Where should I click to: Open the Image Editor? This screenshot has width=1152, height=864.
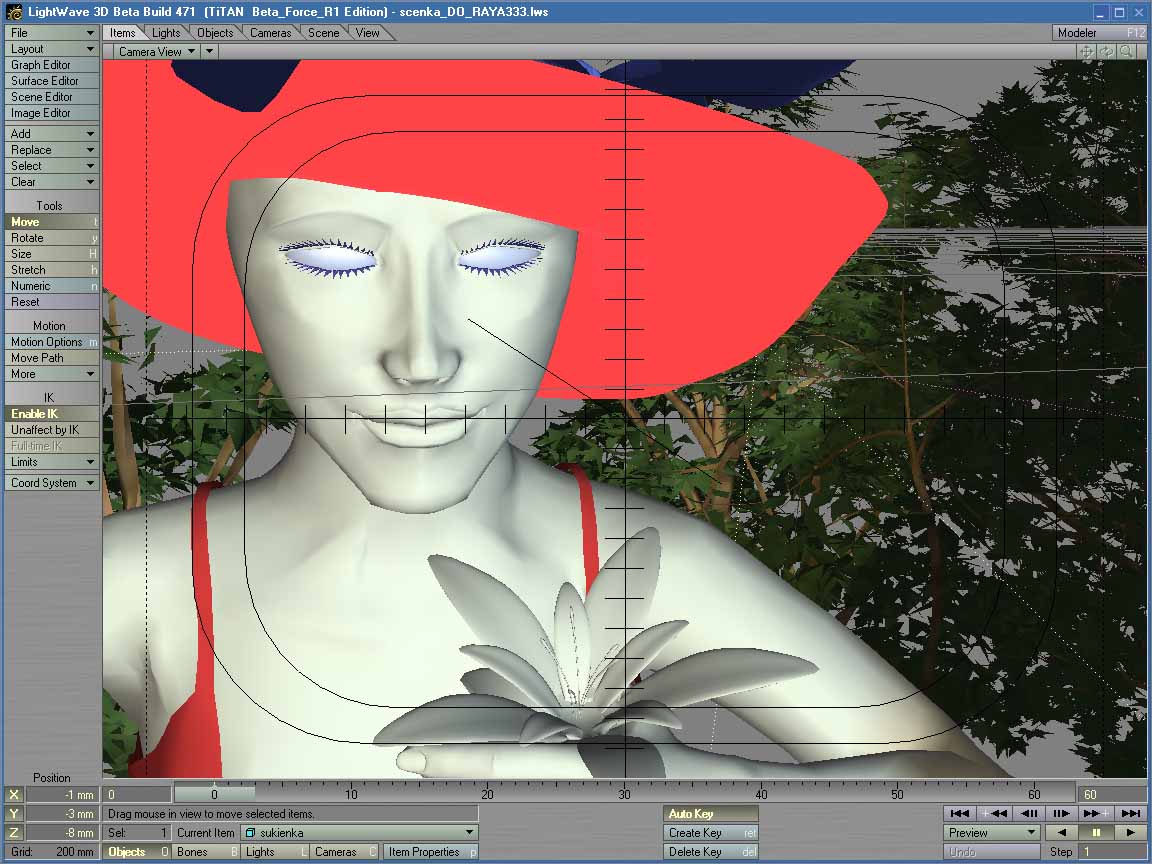(51, 113)
